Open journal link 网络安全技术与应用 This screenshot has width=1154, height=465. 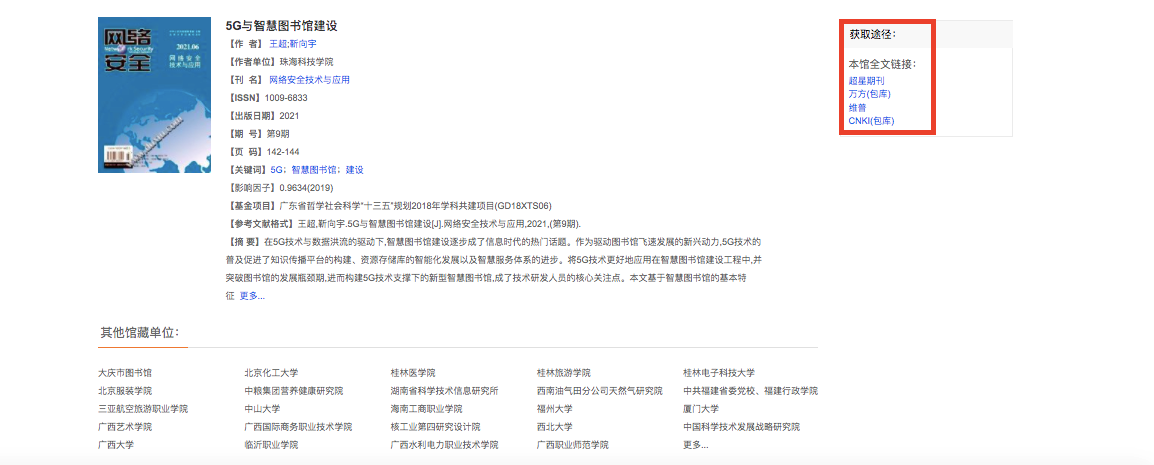pos(309,80)
